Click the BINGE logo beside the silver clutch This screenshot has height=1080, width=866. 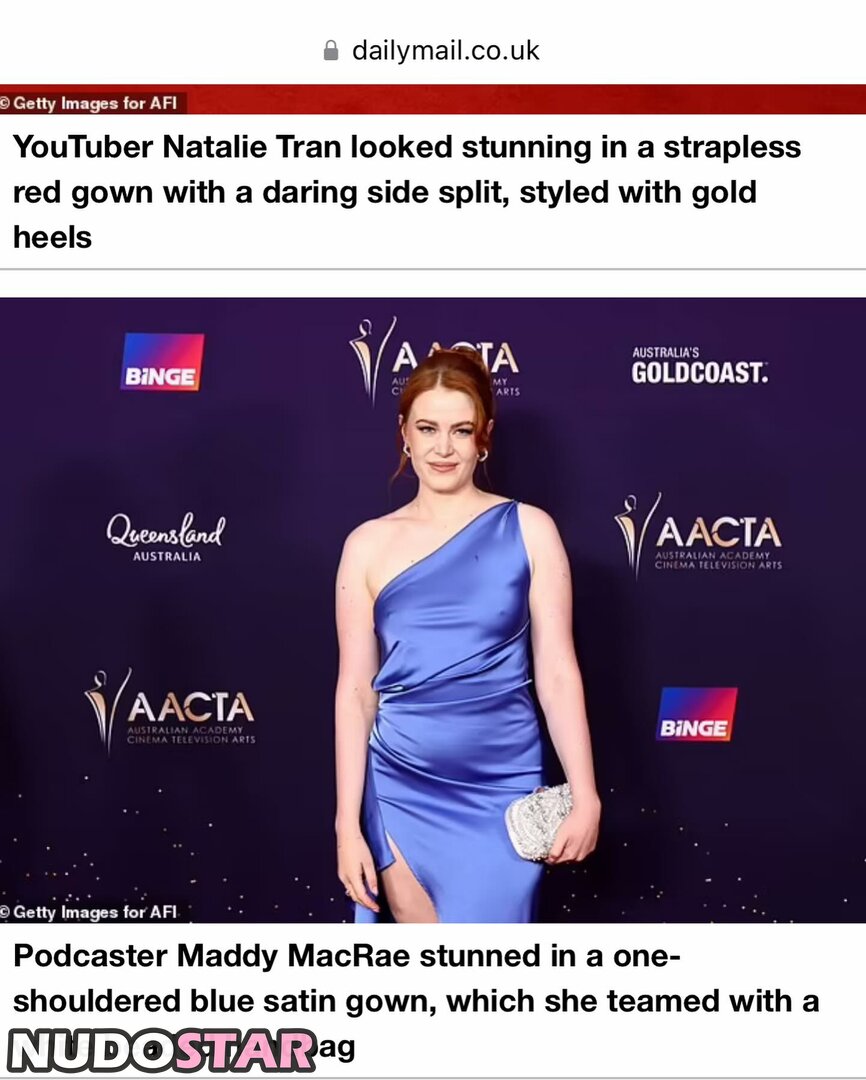tap(696, 714)
